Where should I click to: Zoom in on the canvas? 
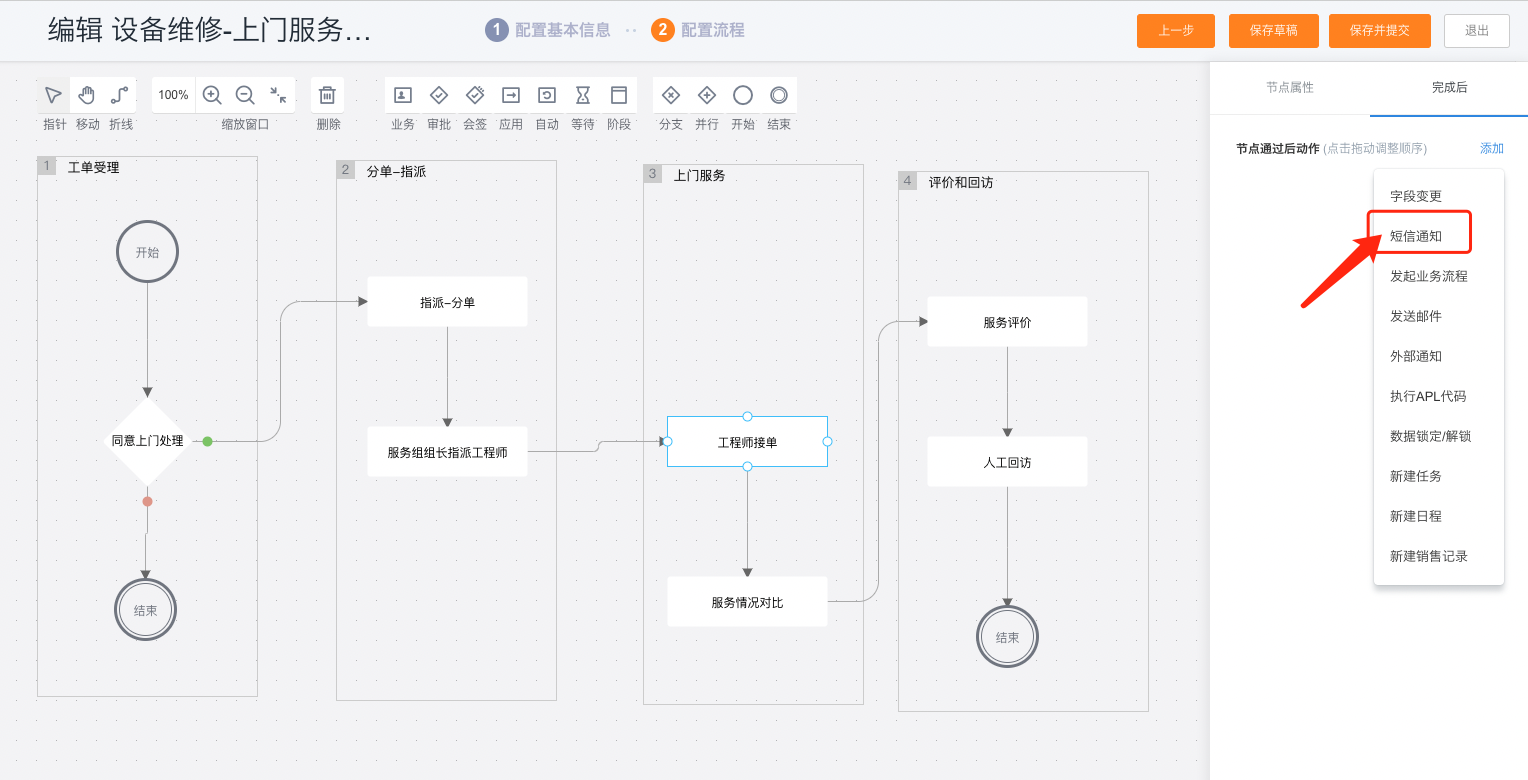(212, 95)
